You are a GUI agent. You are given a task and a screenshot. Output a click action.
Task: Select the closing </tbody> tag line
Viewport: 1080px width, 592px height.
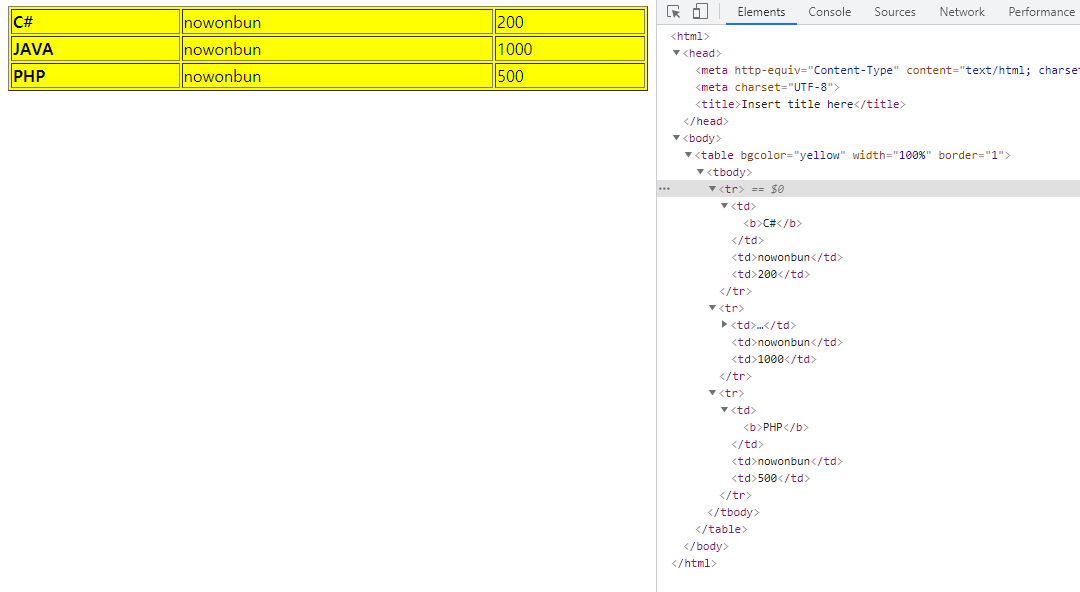point(733,512)
